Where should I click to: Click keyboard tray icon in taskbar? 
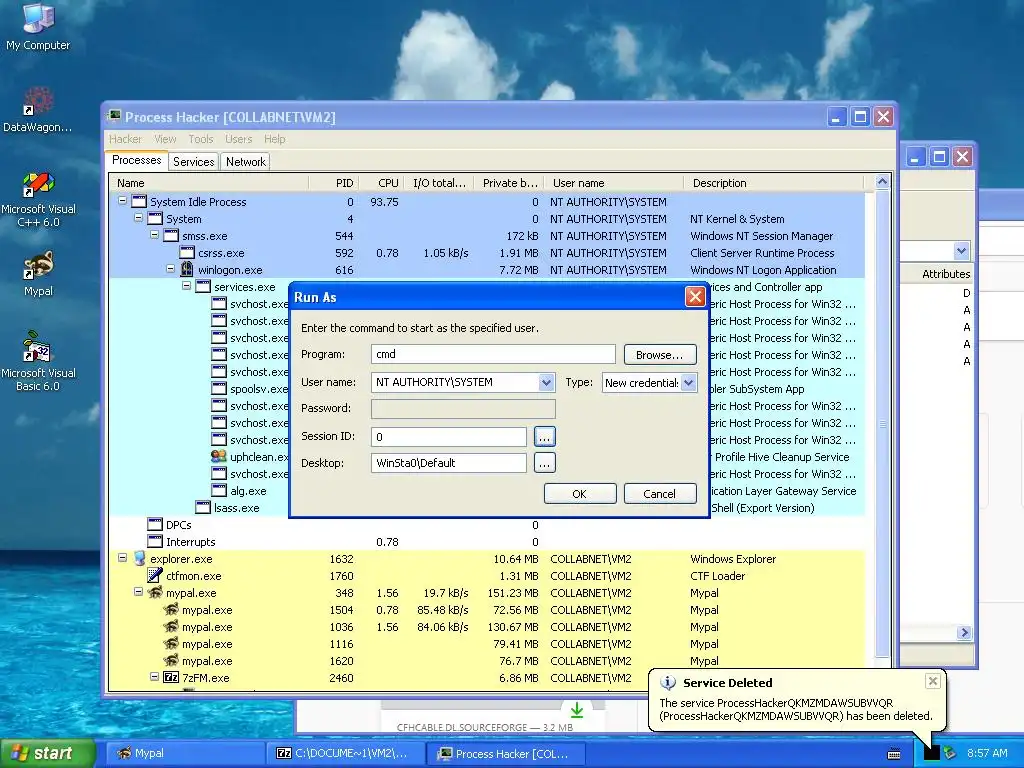point(894,754)
